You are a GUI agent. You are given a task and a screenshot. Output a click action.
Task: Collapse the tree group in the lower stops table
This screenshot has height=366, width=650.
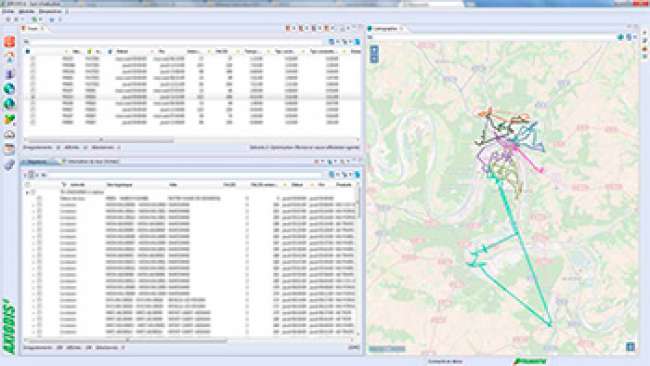(x=27, y=192)
